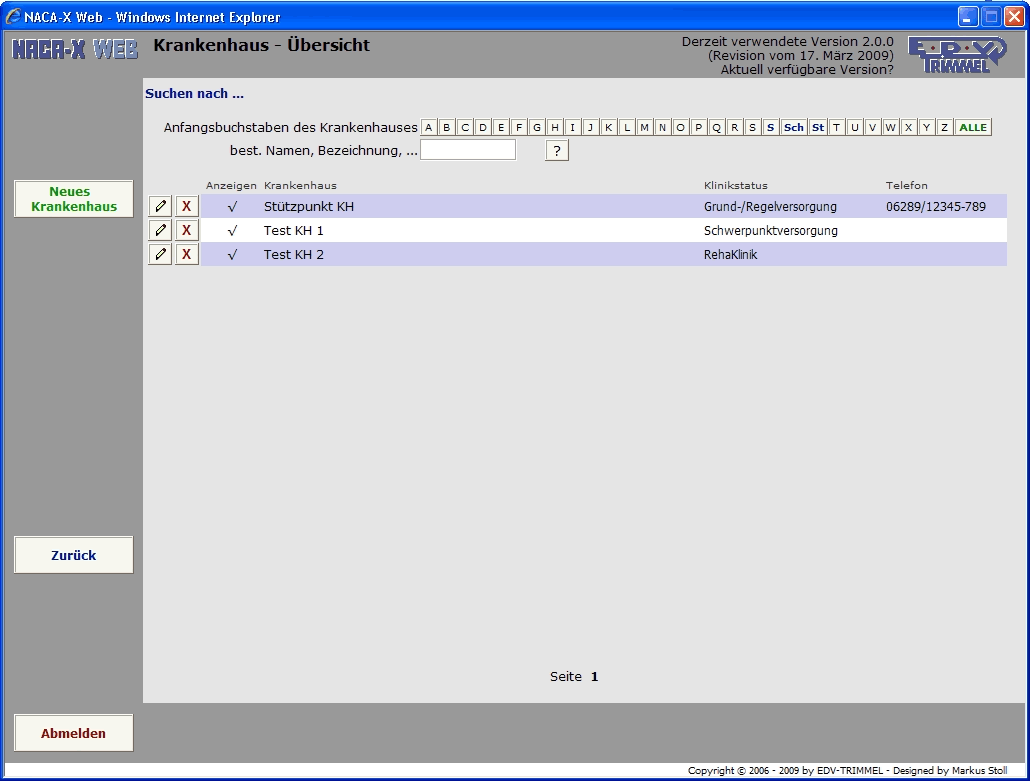Image resolution: width=1030 pixels, height=781 pixels.
Task: Filter hospitals starting with R
Action: 734,127
